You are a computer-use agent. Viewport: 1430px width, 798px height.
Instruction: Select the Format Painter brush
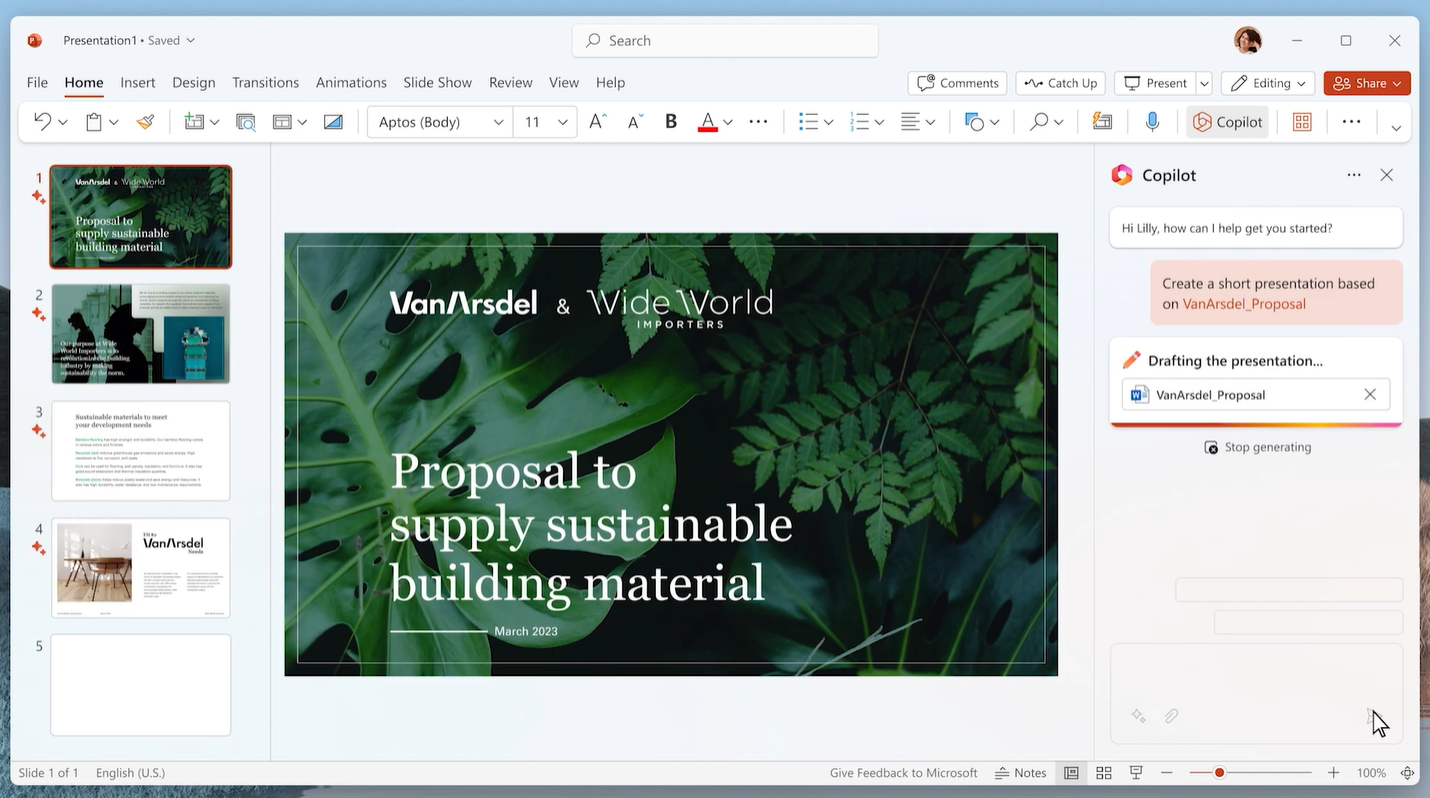click(x=146, y=122)
